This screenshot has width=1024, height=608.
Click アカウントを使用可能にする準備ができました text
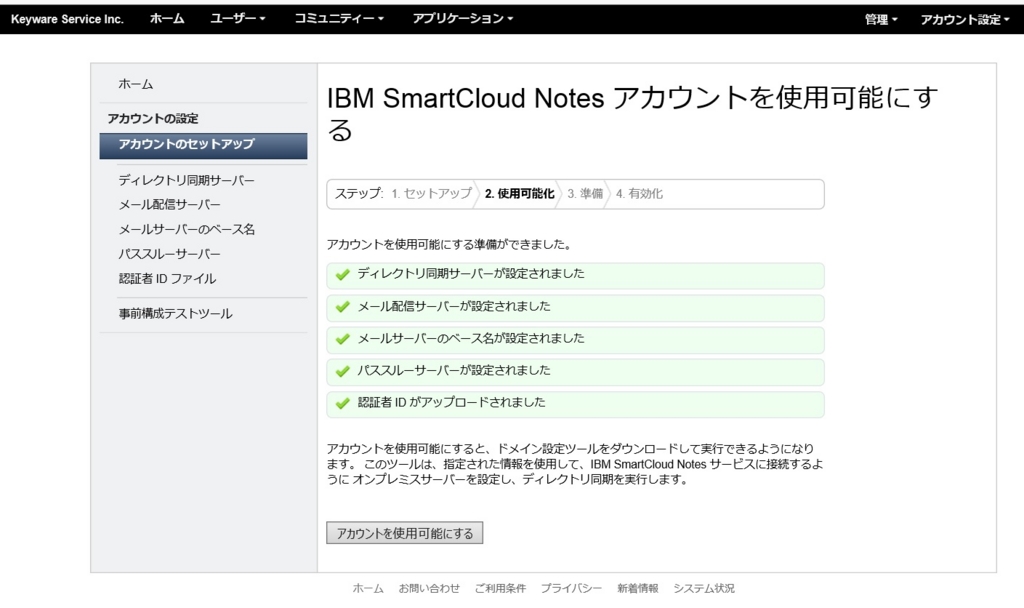coord(450,245)
